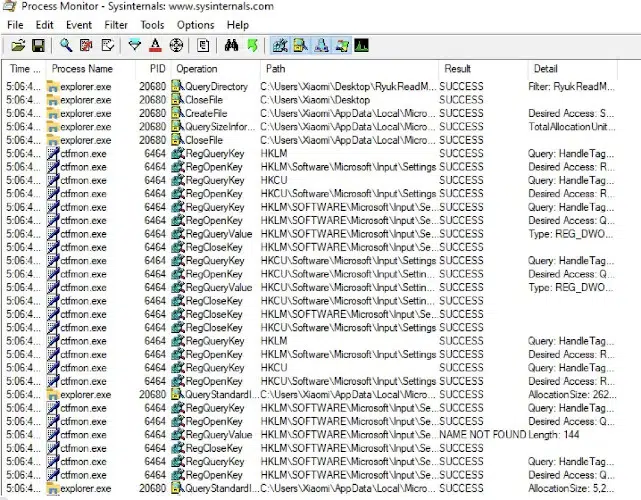The width and height of the screenshot is (641, 500).
Task: Click the Result column header
Action: pos(458,69)
